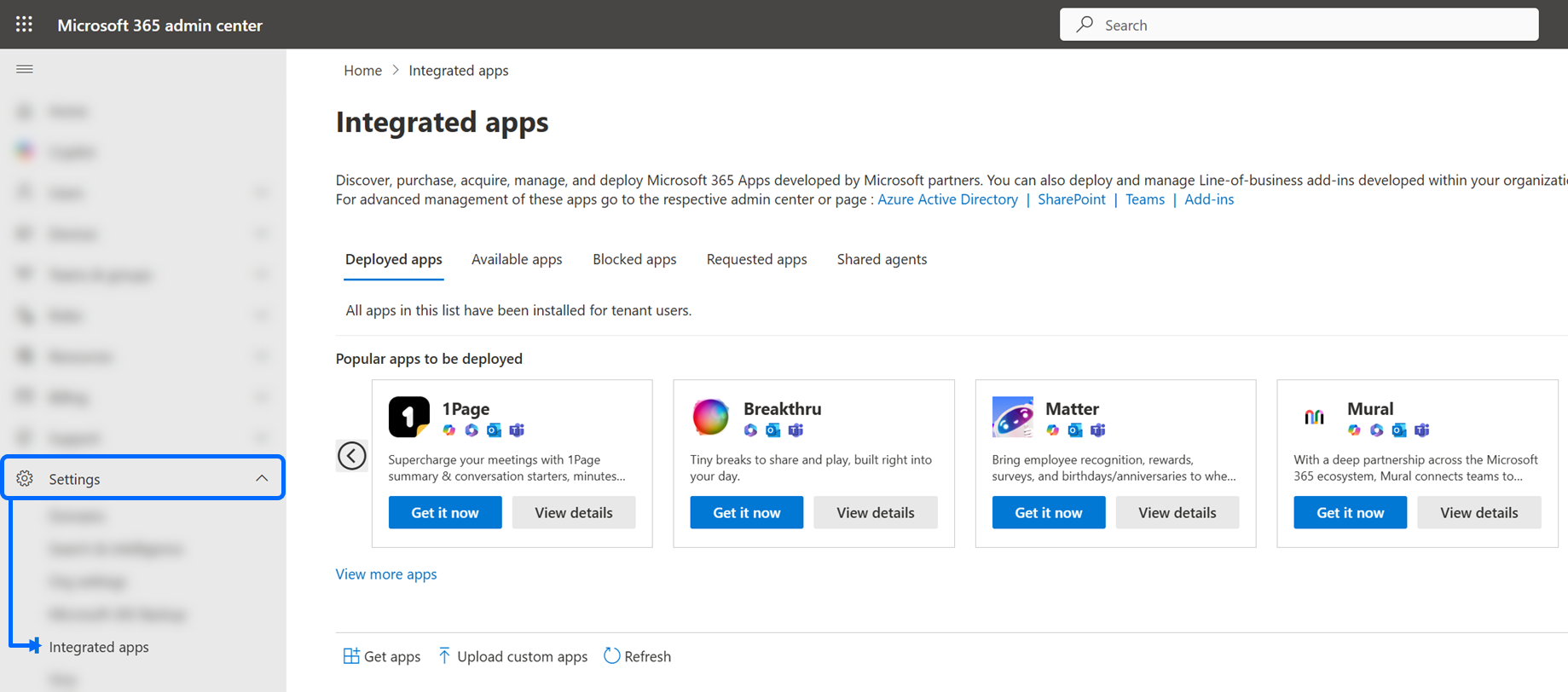Click the Get apps toolbar button
Screen dimensions: 1568x692
click(x=381, y=656)
